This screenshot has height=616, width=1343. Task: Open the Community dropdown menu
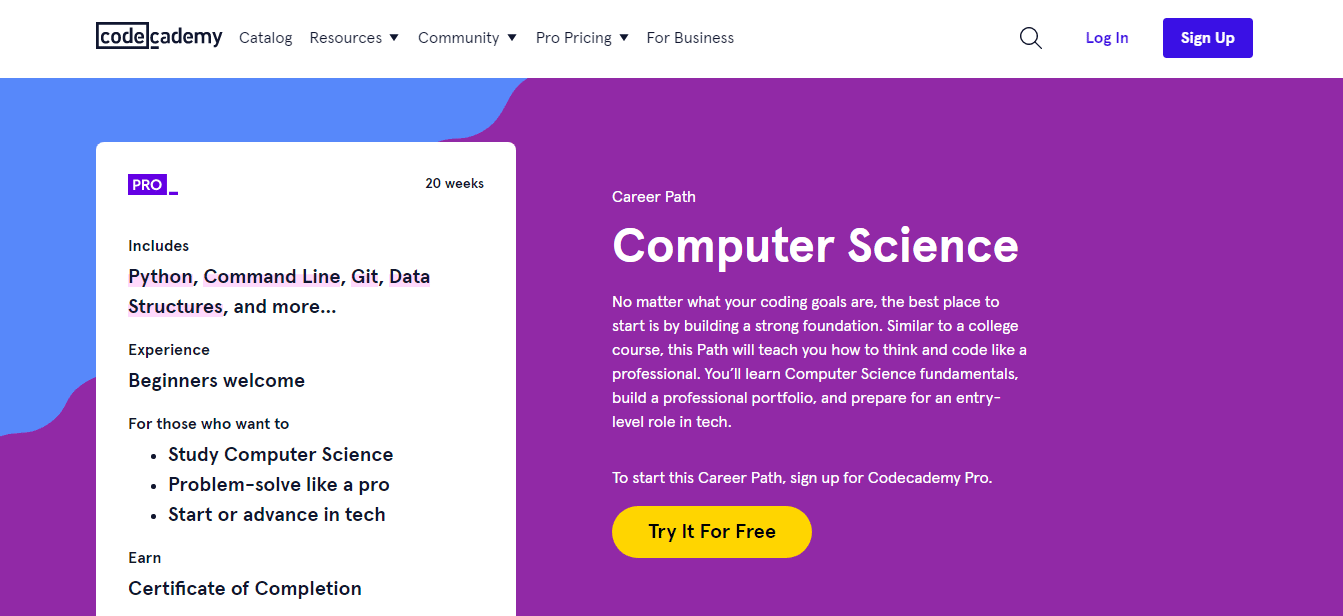(x=467, y=37)
